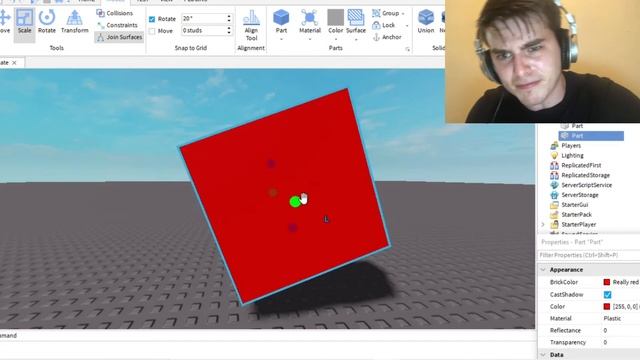Screen dimensions: 640x360
Task: Collapse the Data properties section
Action: [543, 355]
